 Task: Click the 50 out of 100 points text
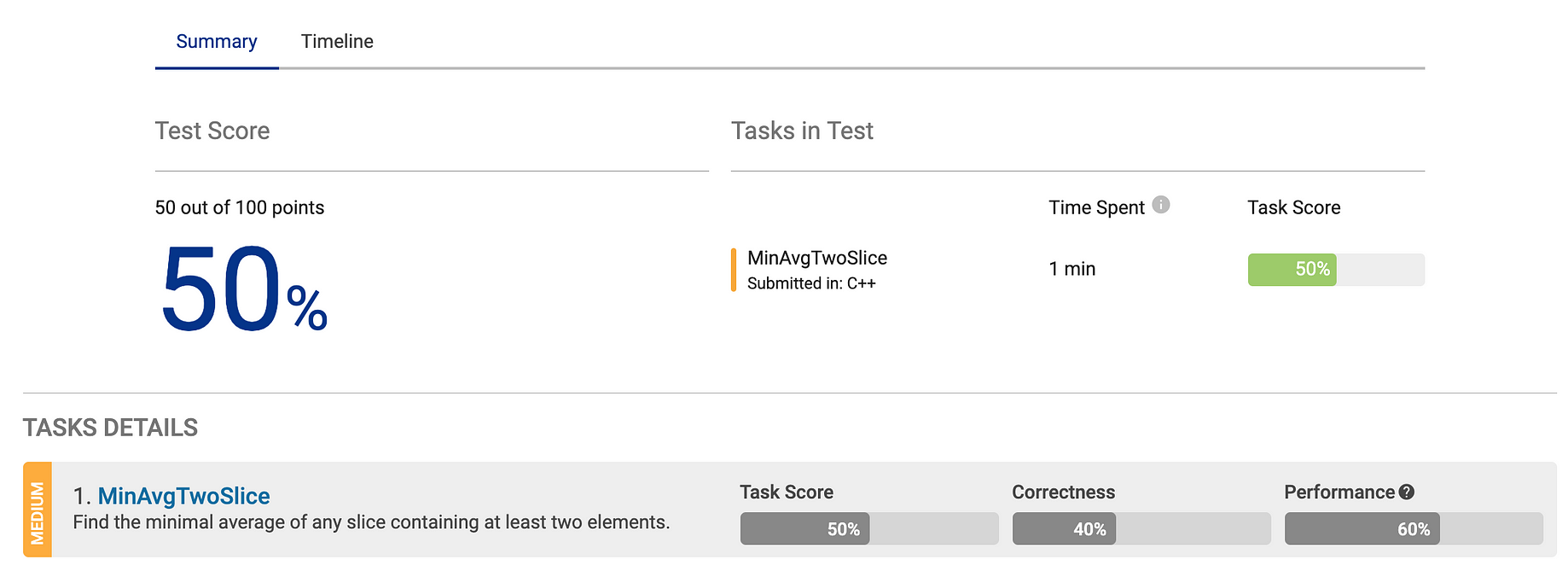pyautogui.click(x=240, y=207)
